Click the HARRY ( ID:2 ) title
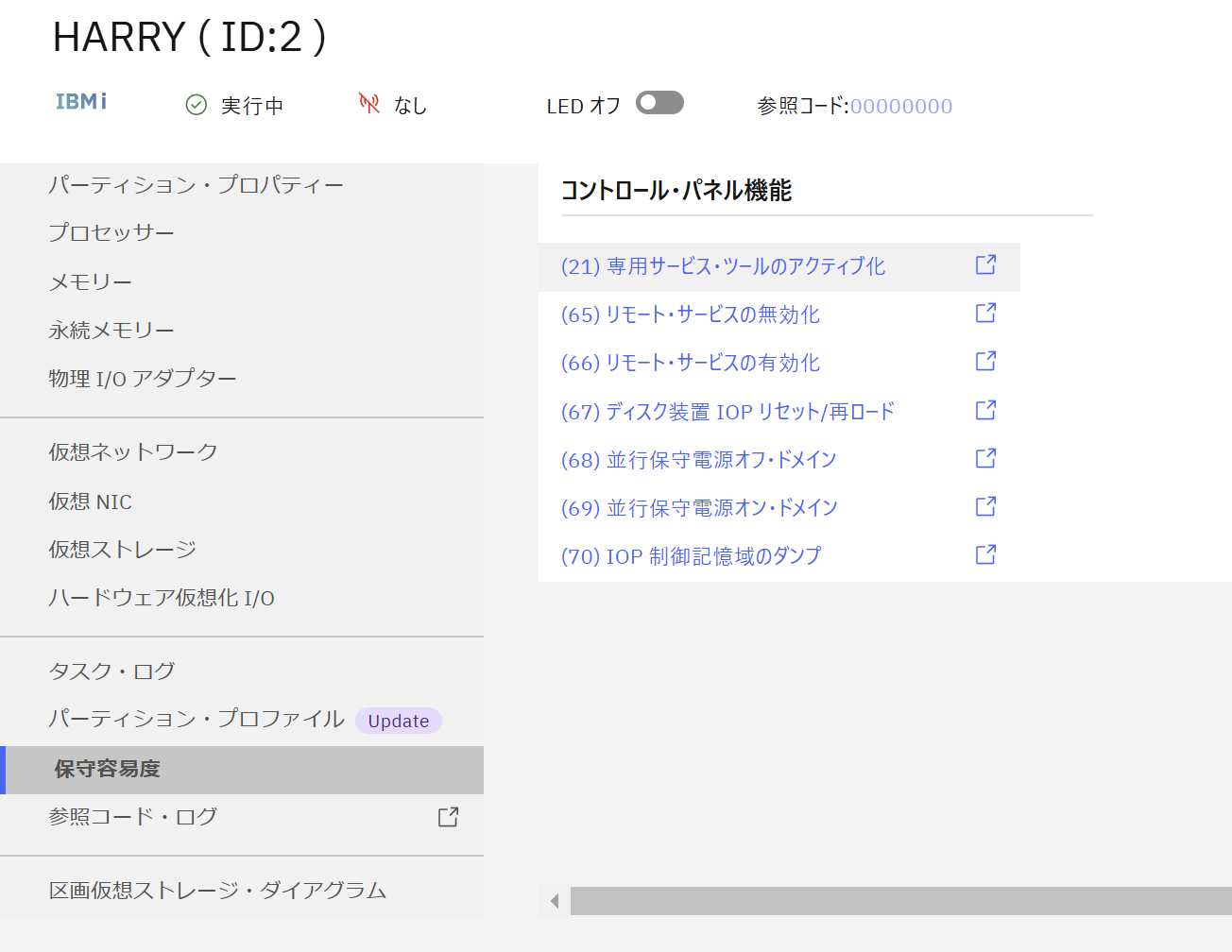 click(x=190, y=37)
